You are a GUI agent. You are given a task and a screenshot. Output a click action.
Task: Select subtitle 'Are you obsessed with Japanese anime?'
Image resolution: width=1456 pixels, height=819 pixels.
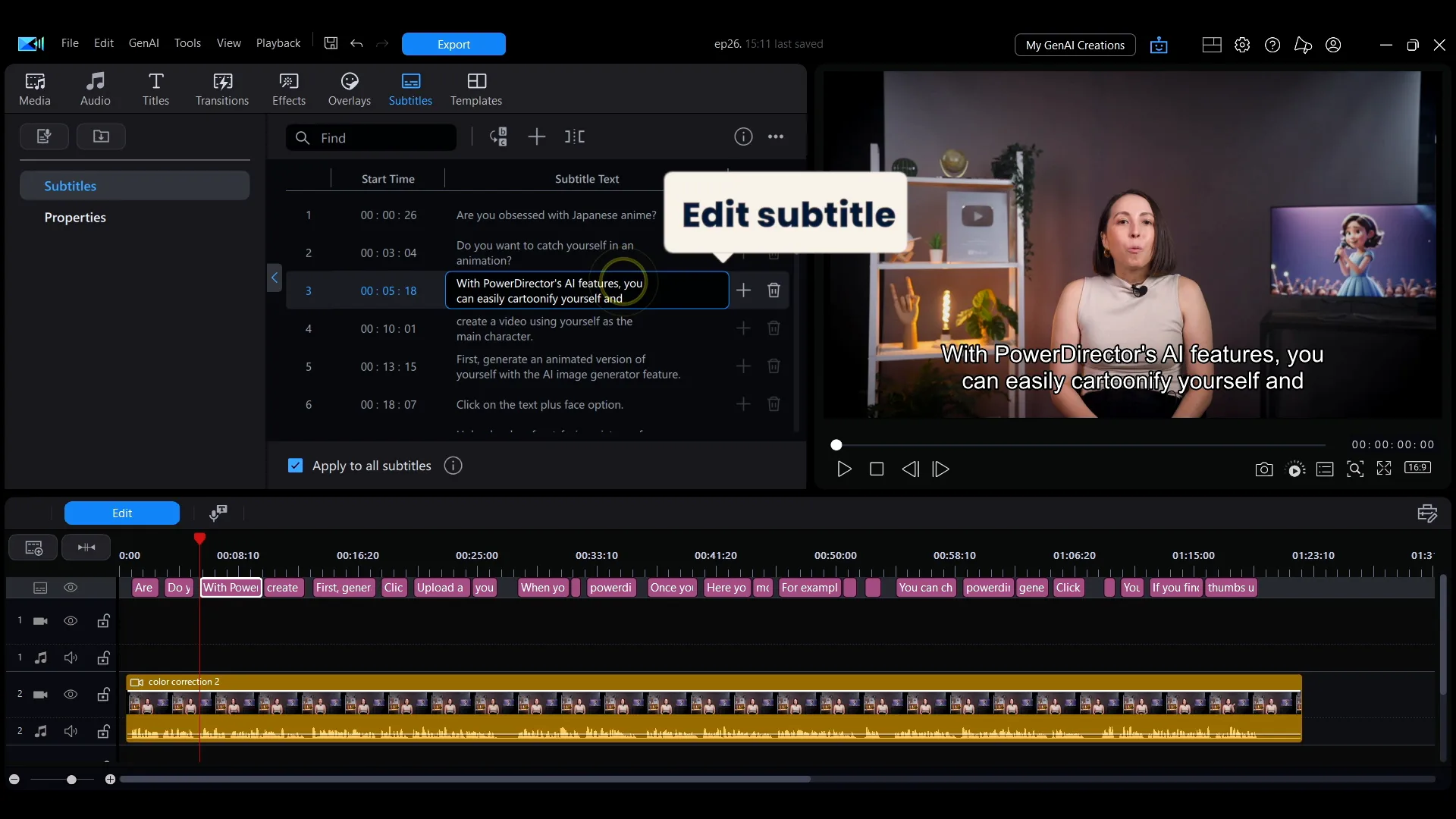556,215
